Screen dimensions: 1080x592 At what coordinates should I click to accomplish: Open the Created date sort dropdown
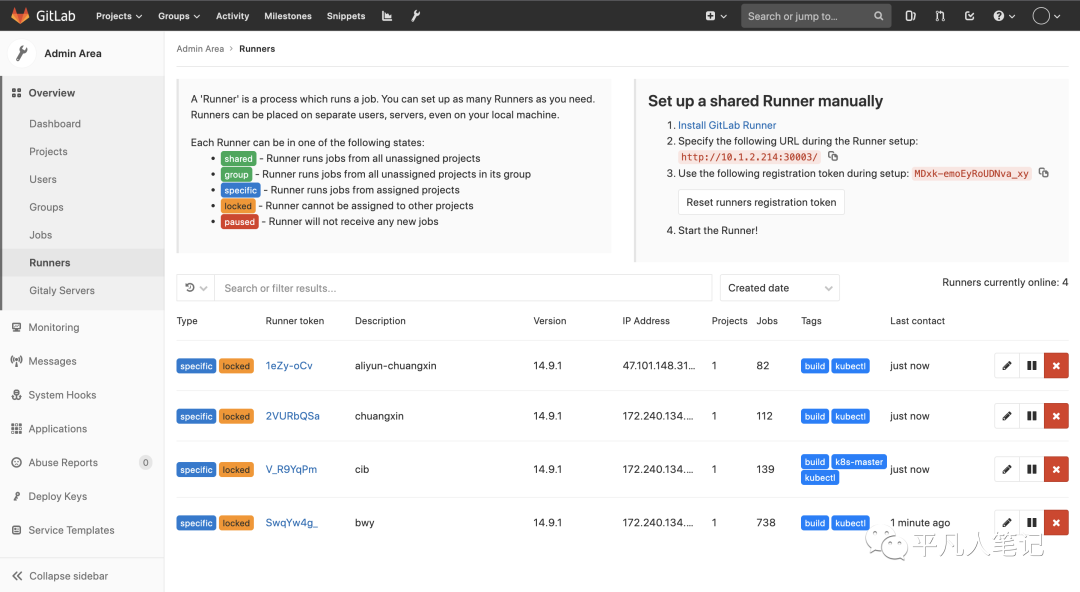tap(780, 288)
